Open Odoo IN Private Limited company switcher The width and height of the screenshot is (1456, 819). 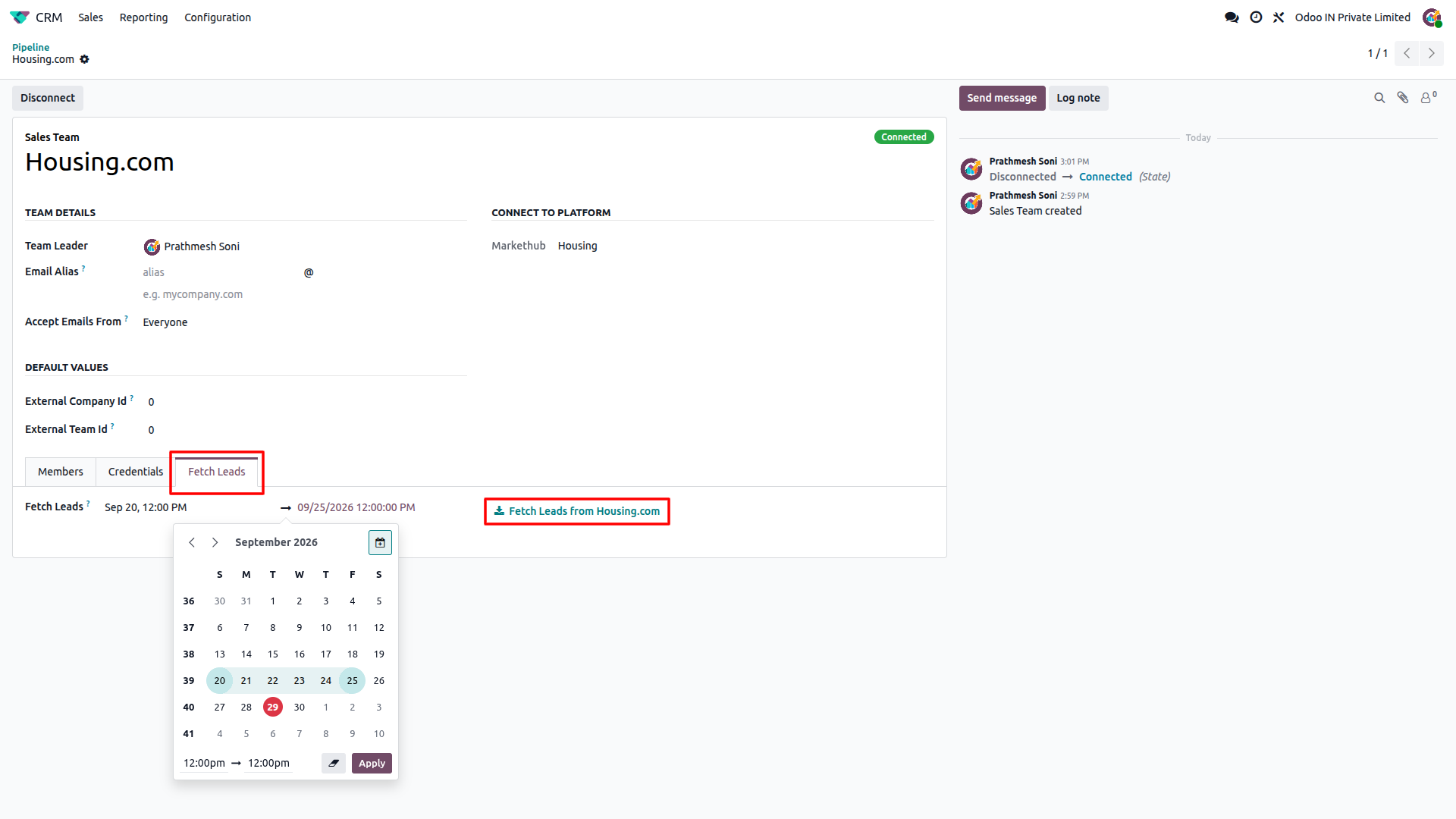coord(1353,17)
